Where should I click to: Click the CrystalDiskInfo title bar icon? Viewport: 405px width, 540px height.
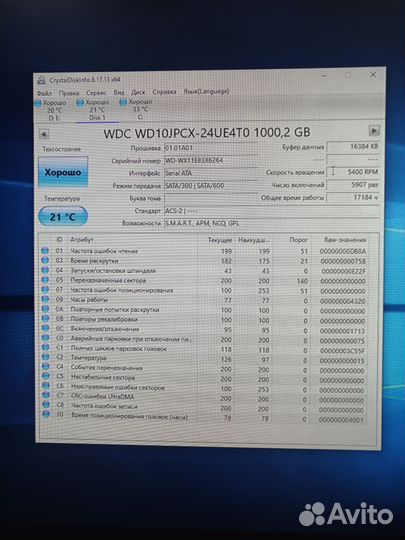click(x=42, y=81)
